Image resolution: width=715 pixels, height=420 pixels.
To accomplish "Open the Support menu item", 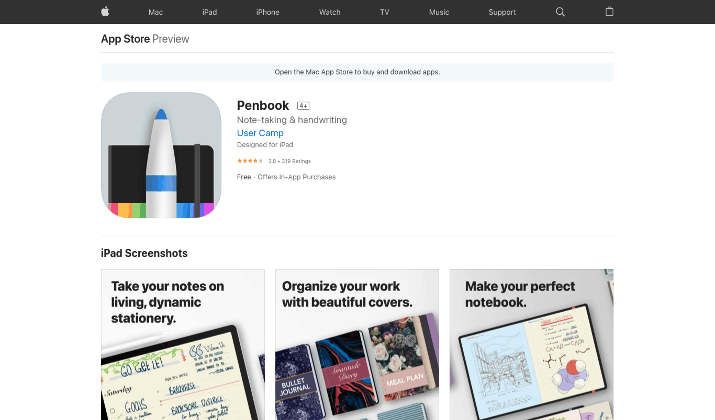I will [502, 12].
